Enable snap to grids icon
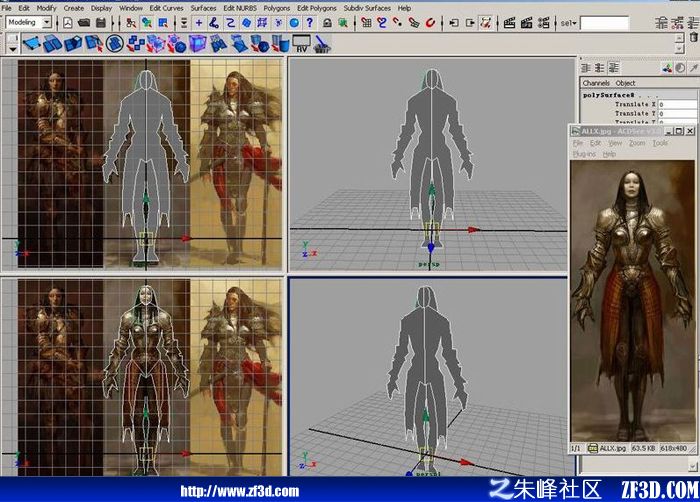 [x=366, y=23]
